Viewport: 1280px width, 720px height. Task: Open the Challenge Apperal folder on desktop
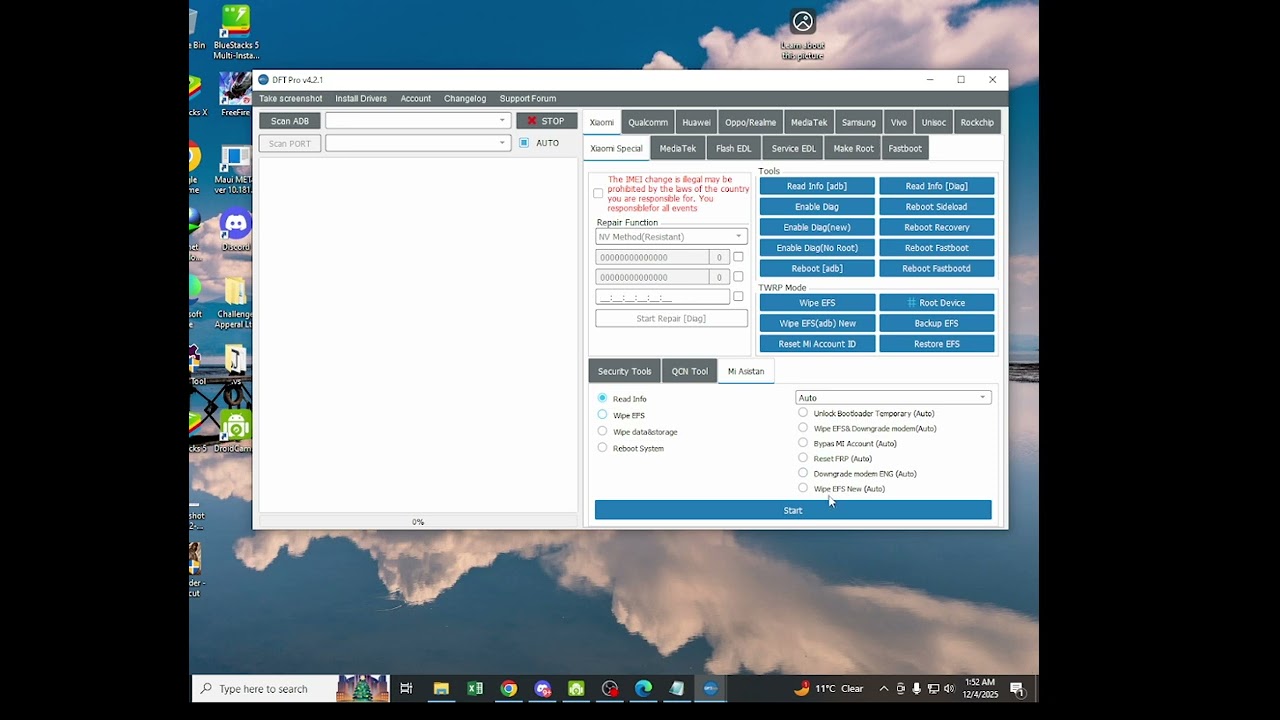click(x=235, y=302)
